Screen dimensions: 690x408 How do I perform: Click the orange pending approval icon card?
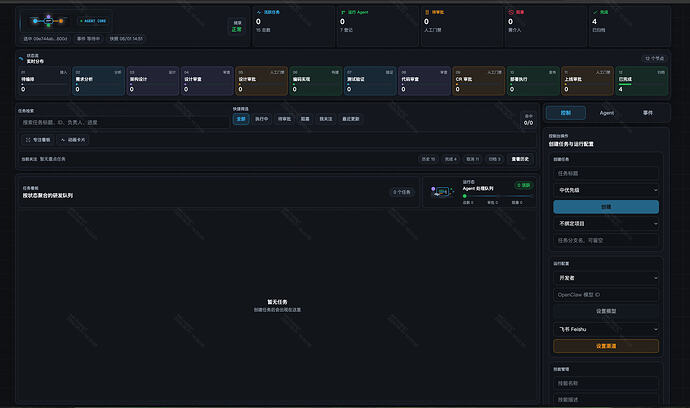pos(462,26)
